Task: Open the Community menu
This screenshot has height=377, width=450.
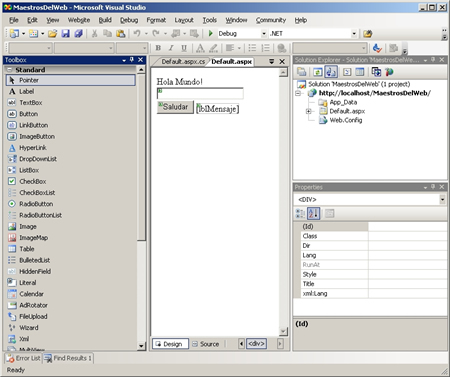Action: 271,20
